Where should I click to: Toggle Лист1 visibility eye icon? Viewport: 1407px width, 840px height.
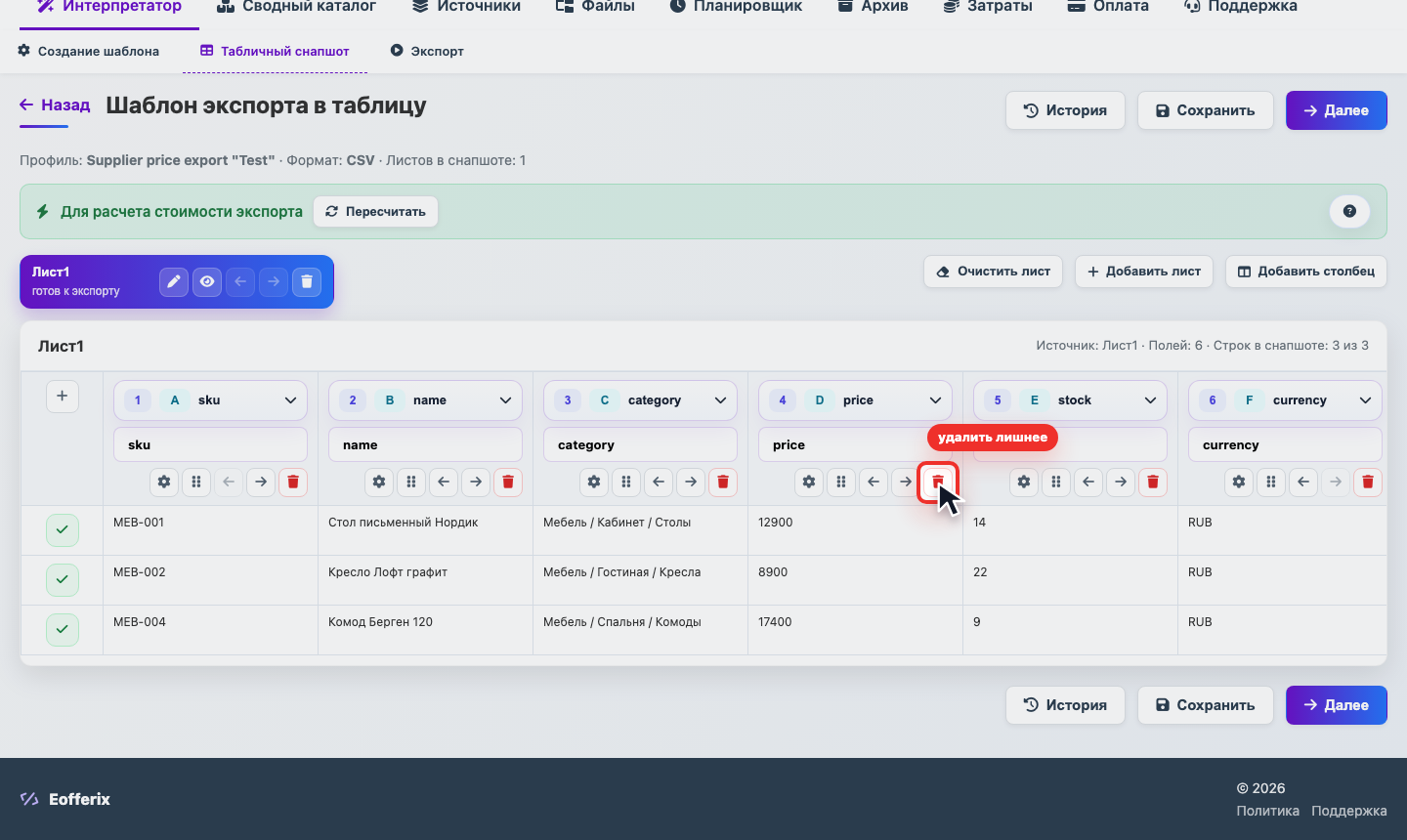tap(207, 281)
